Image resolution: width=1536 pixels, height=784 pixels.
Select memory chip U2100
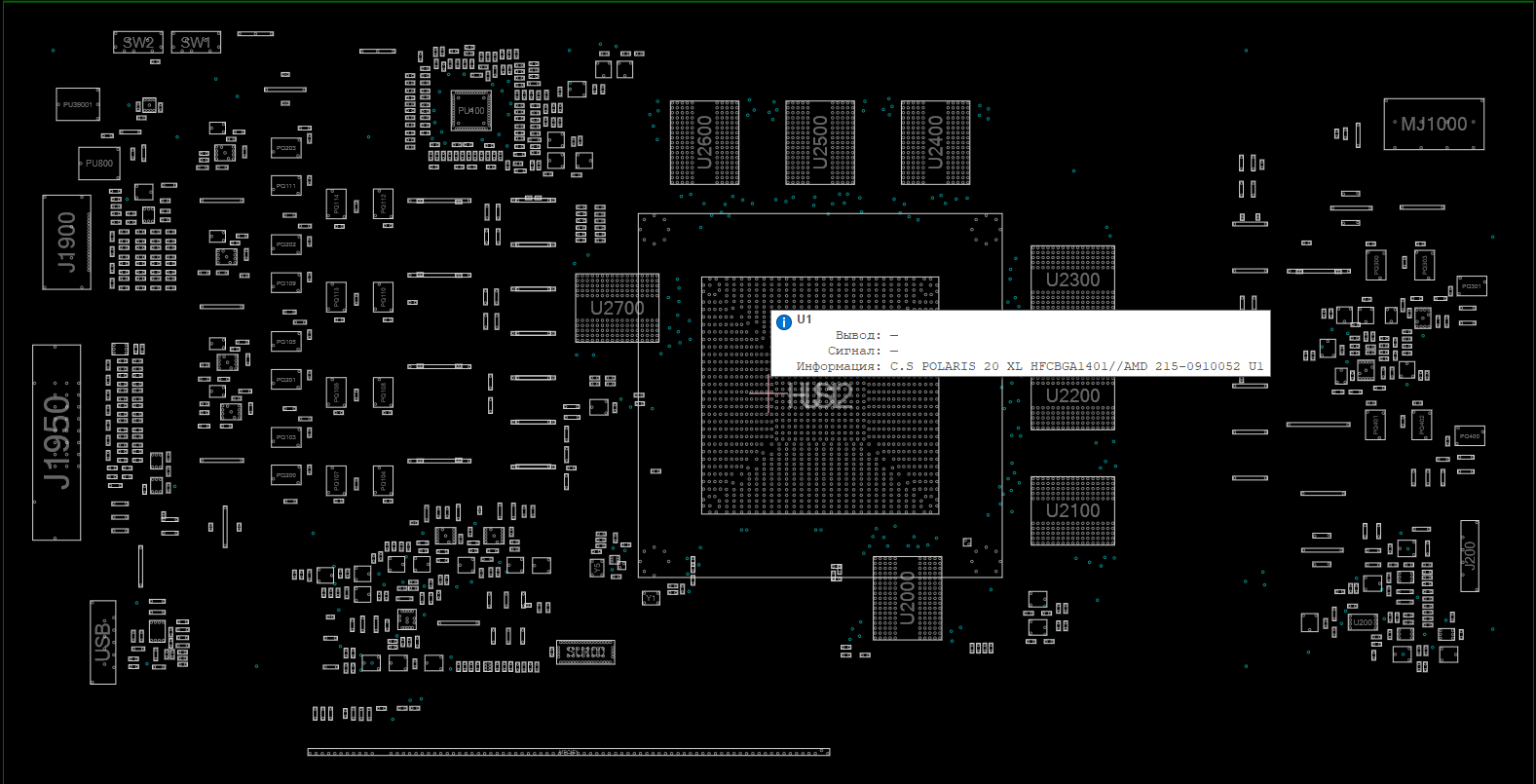pos(1072,510)
